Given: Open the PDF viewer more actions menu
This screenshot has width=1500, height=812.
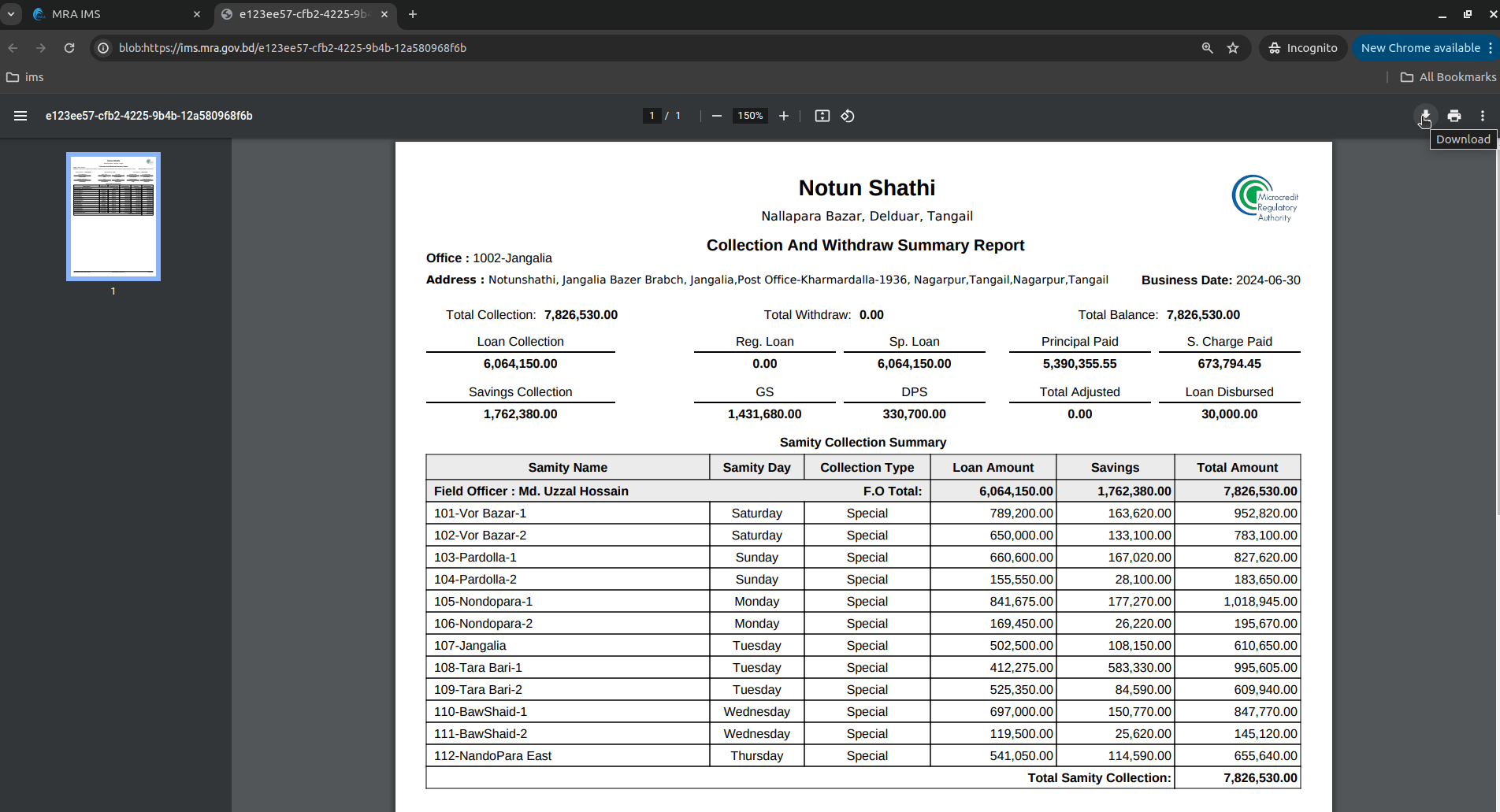Looking at the screenshot, I should [1483, 116].
